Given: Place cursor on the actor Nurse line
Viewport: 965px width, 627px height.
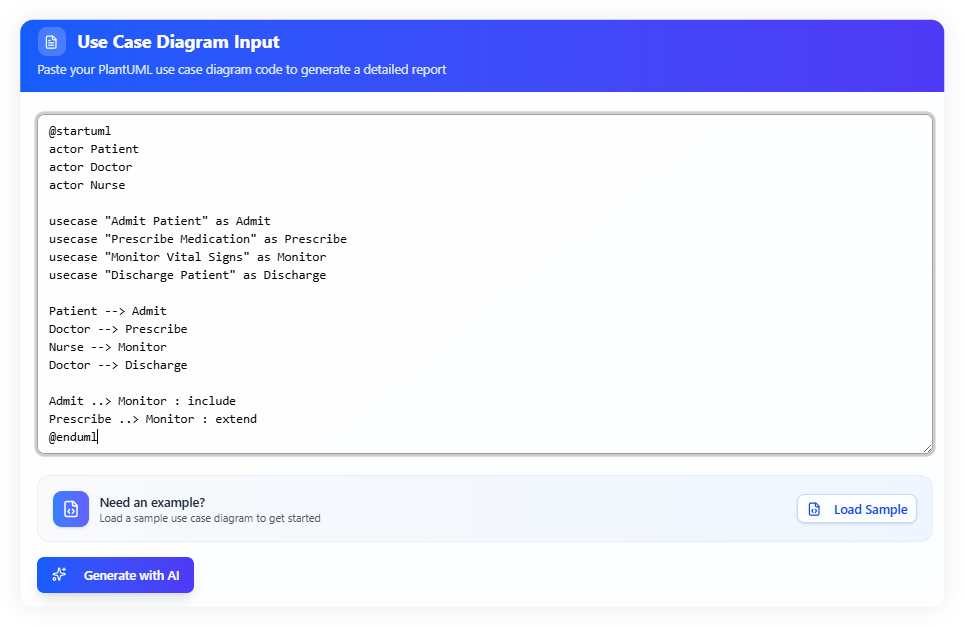Looking at the screenshot, I should tap(87, 185).
